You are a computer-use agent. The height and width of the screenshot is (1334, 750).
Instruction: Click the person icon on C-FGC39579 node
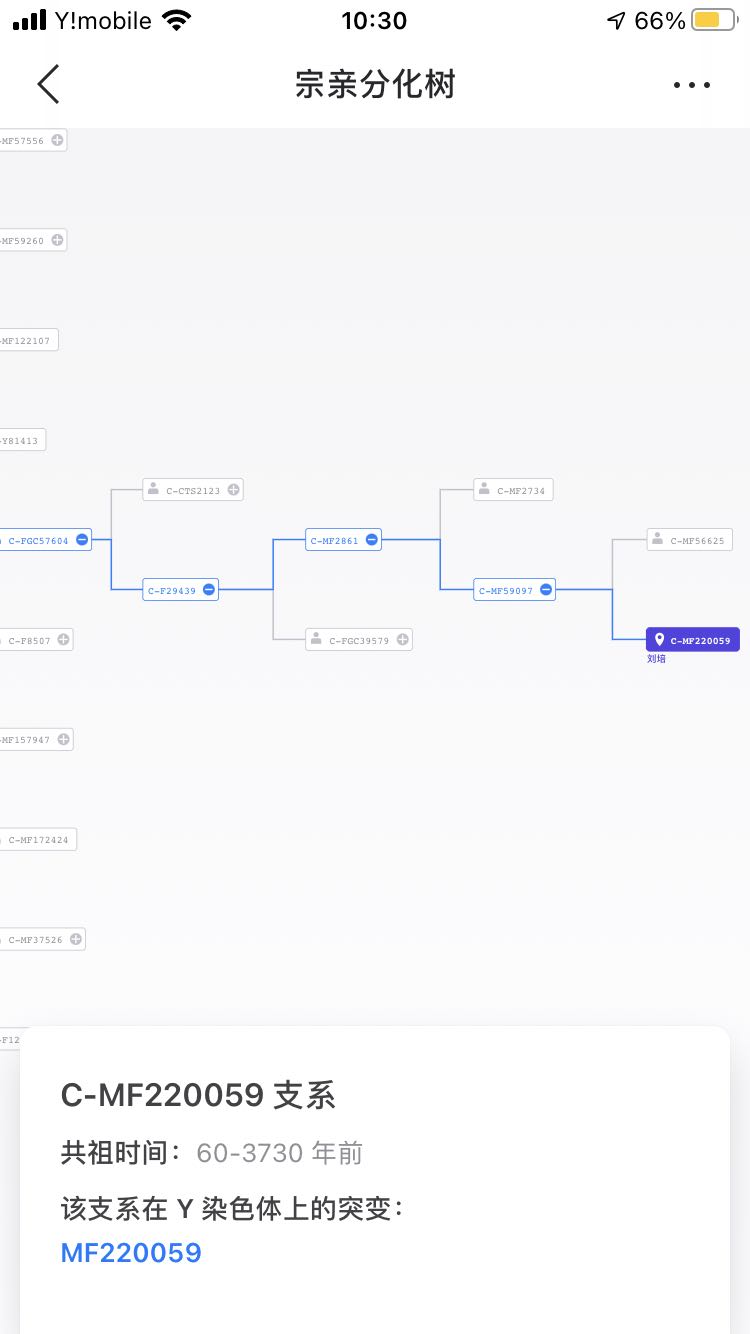pos(316,640)
